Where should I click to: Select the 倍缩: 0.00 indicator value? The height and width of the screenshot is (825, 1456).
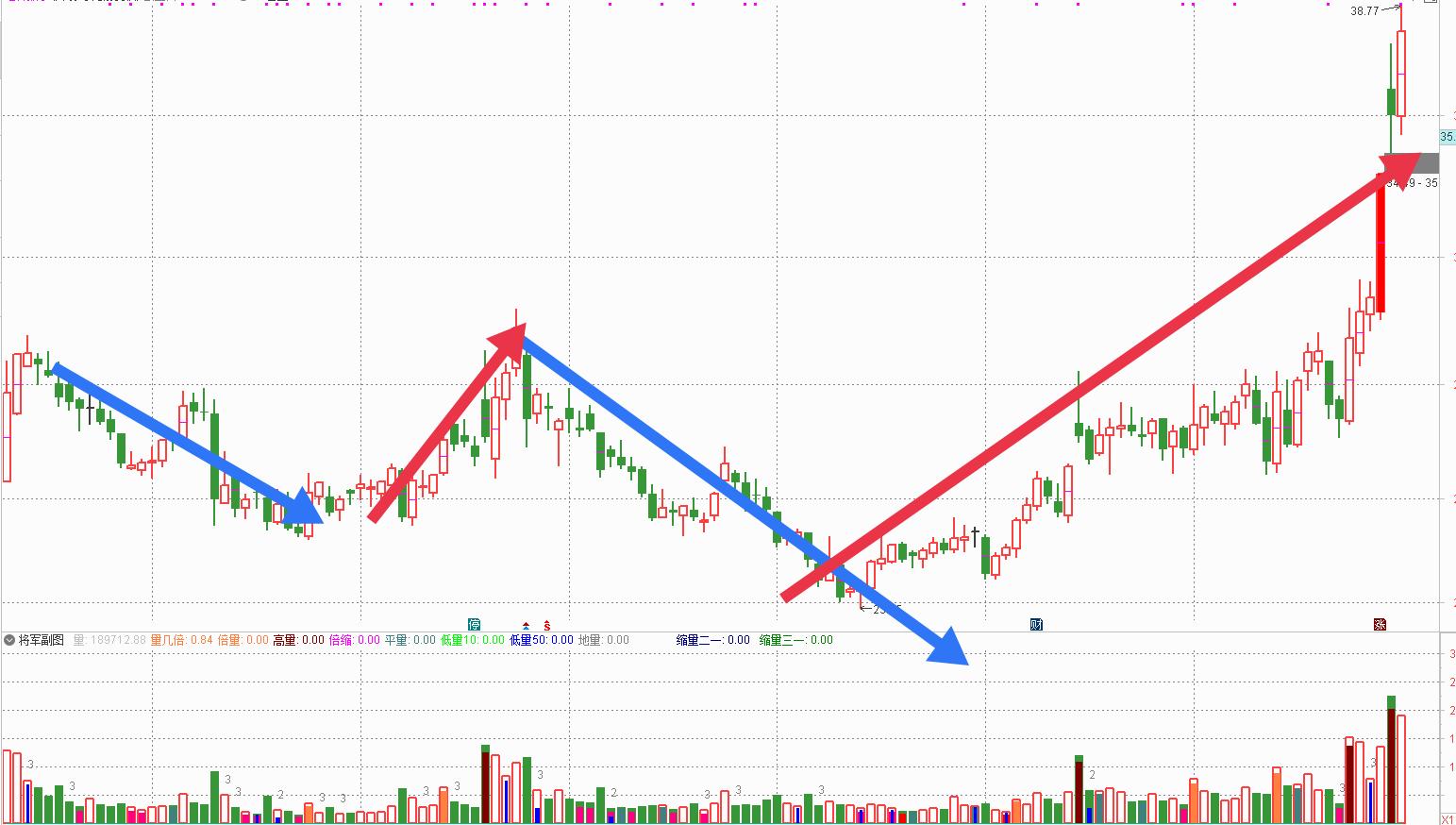354,640
